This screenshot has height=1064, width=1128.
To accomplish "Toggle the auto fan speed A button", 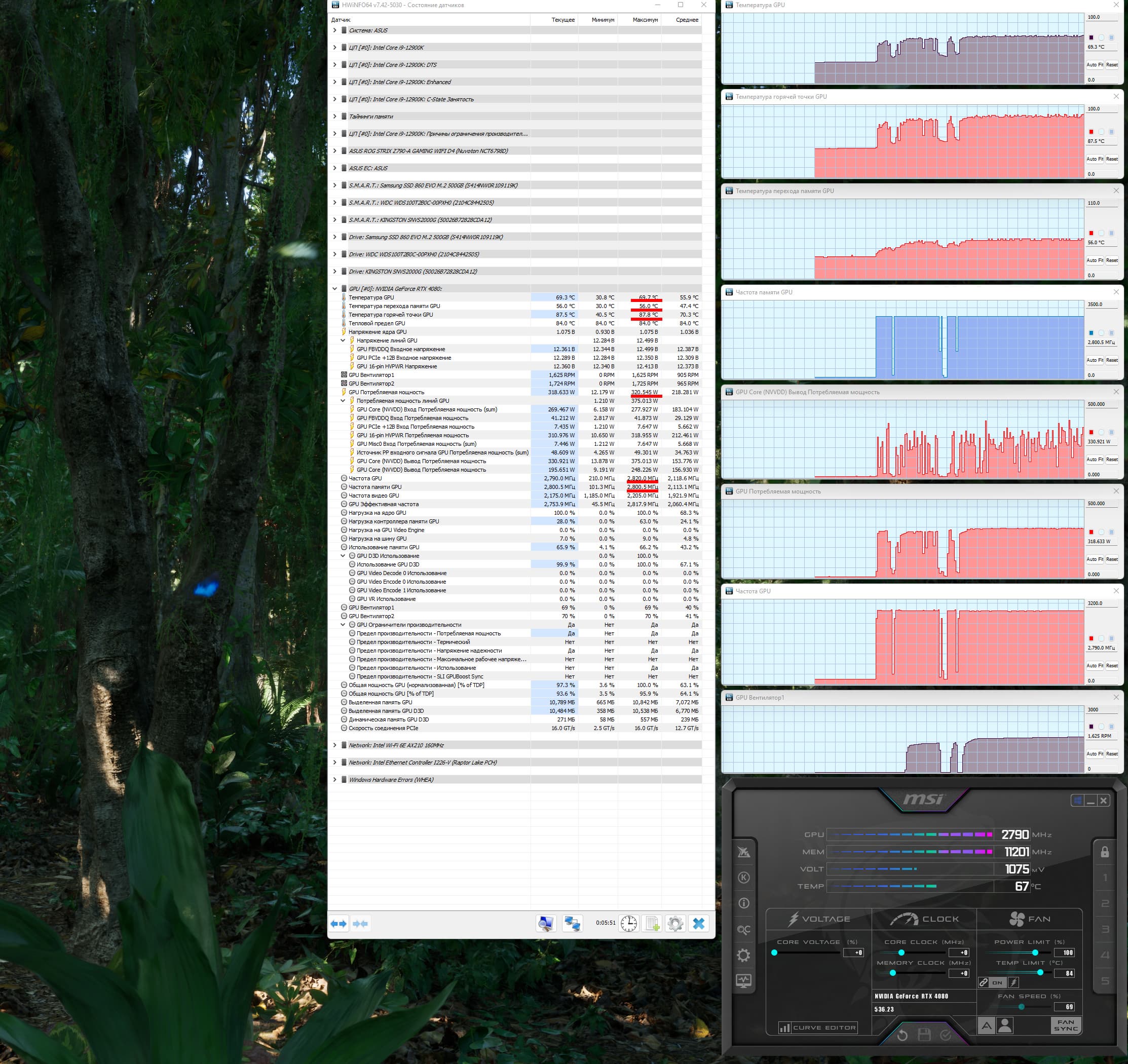I will (986, 1025).
